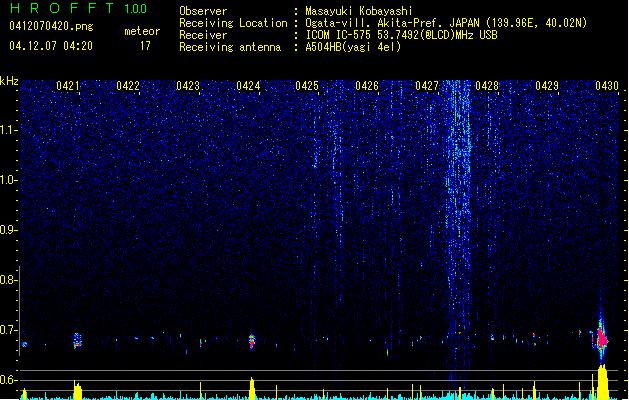The image size is (629, 400).
Task: Click the 0425 time marker
Action: click(307, 86)
